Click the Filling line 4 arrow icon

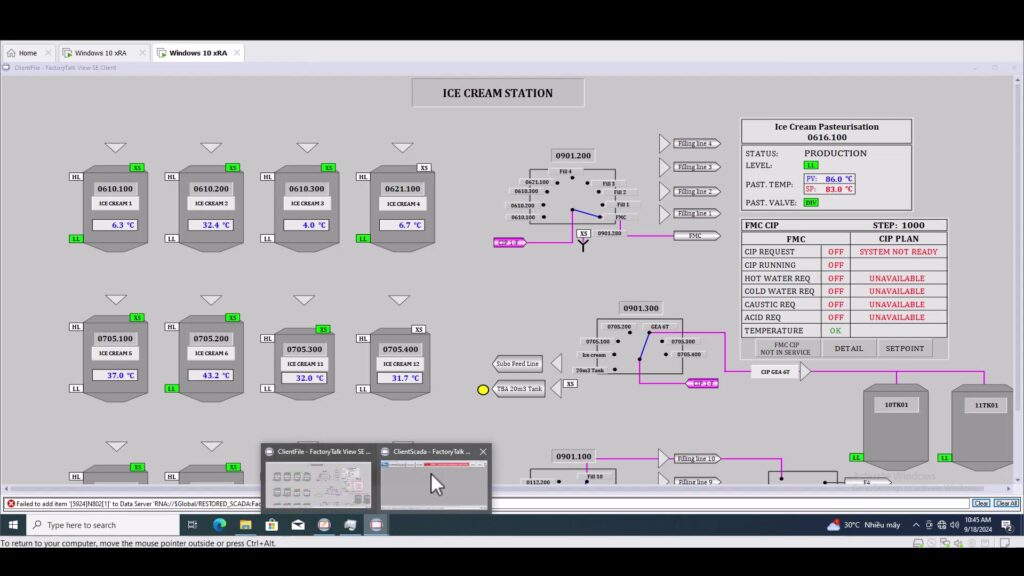pyautogui.click(x=665, y=144)
